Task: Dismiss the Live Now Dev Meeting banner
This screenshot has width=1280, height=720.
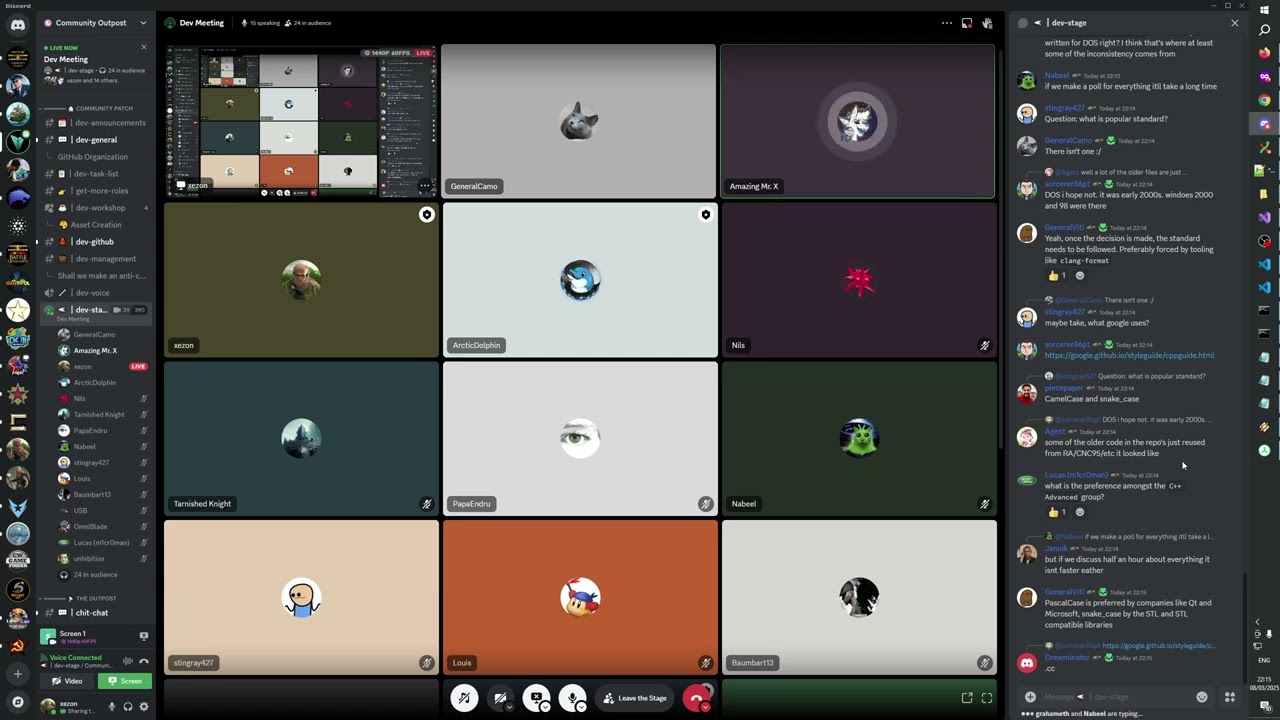Action: pyautogui.click(x=143, y=47)
